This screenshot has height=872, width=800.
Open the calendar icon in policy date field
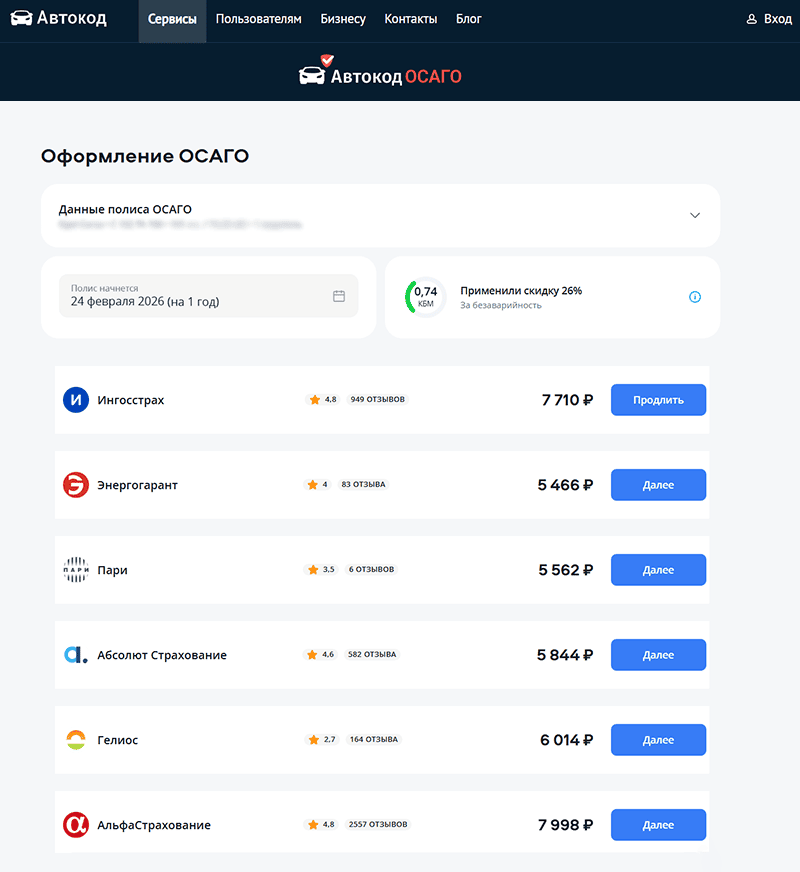pos(339,296)
